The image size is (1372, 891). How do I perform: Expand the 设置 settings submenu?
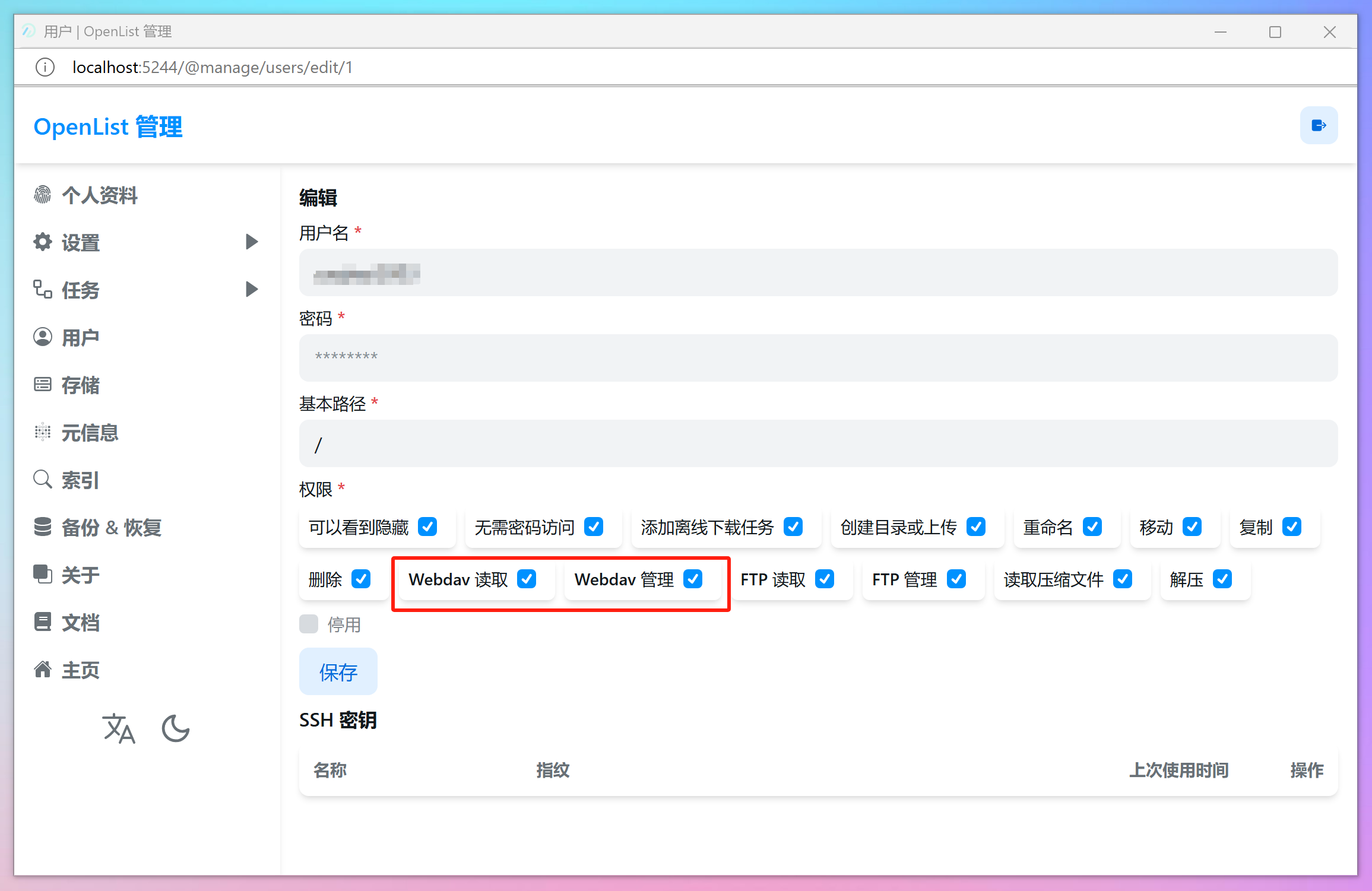251,242
